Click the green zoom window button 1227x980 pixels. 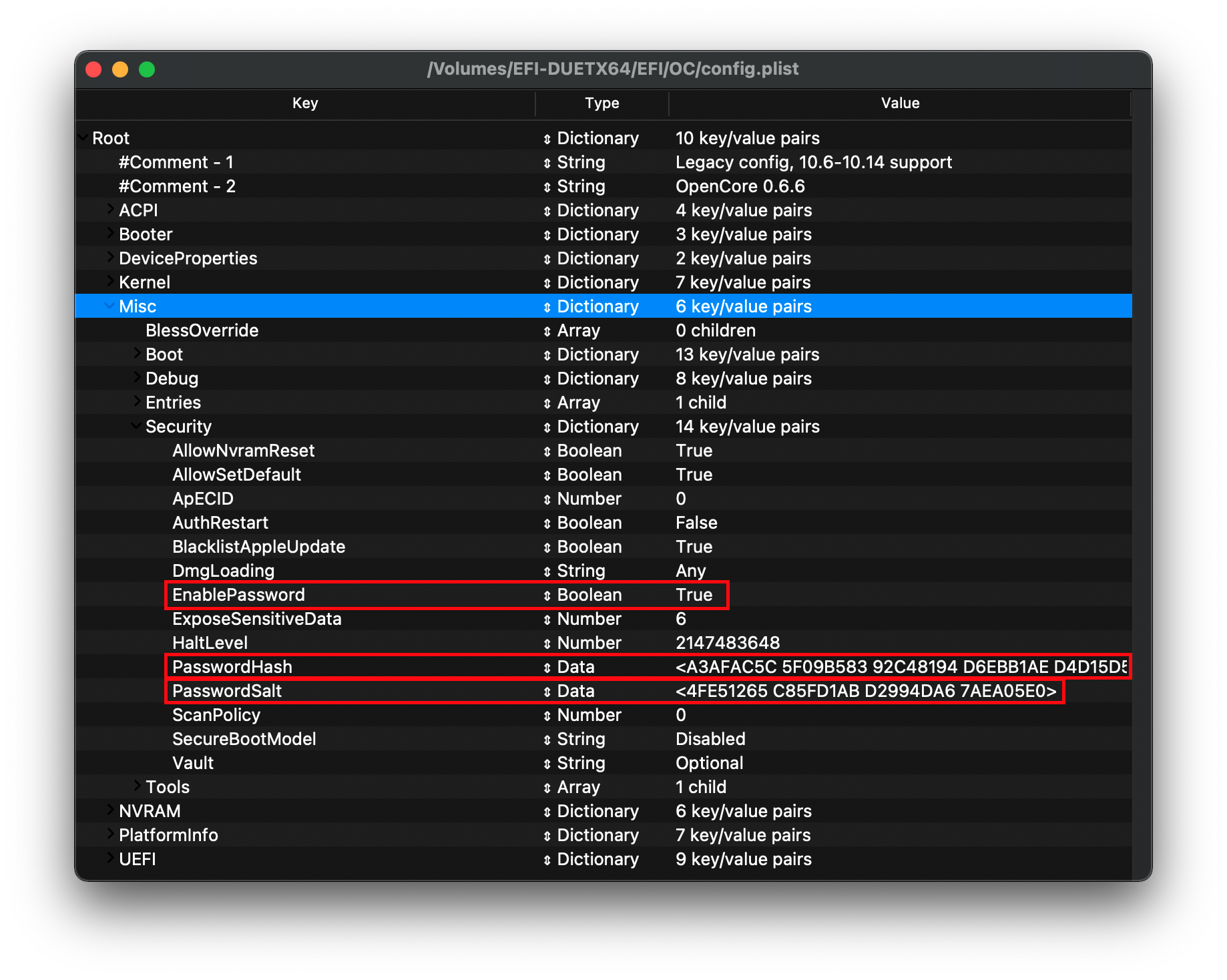tap(147, 69)
